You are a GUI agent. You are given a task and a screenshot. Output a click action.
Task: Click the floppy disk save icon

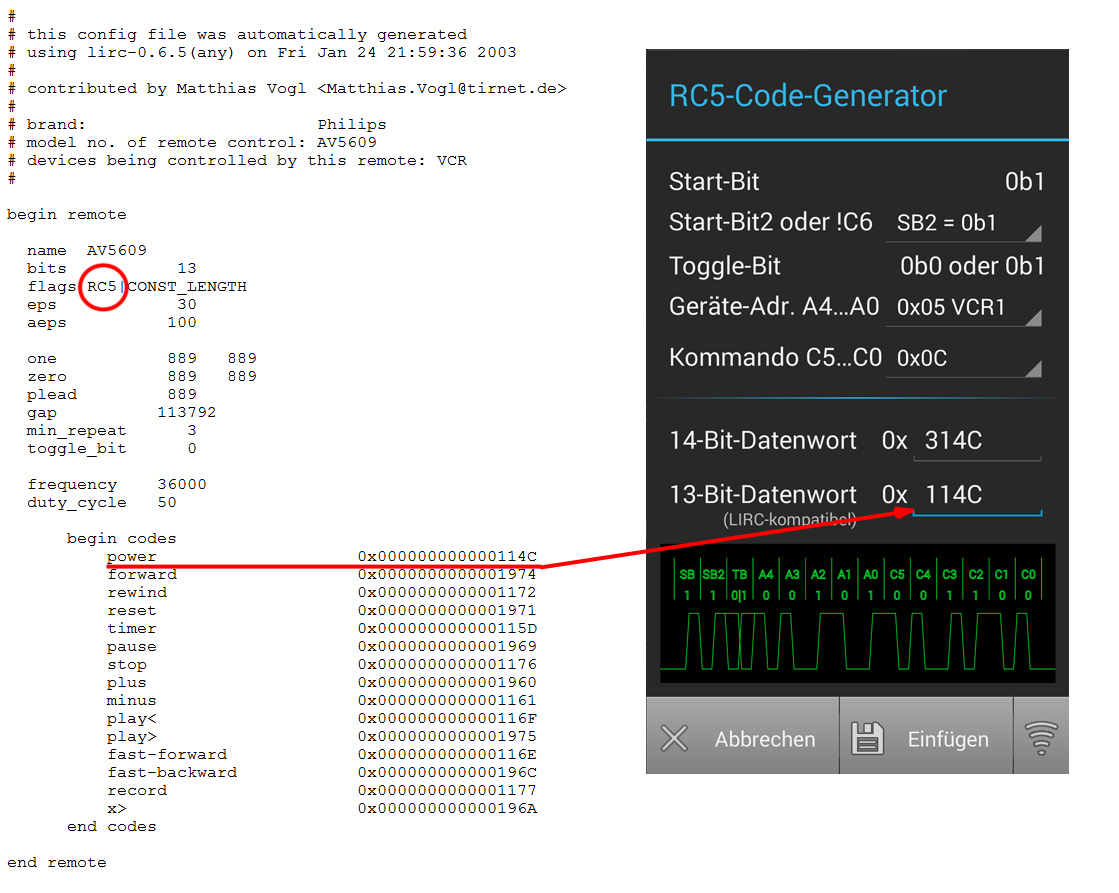868,739
